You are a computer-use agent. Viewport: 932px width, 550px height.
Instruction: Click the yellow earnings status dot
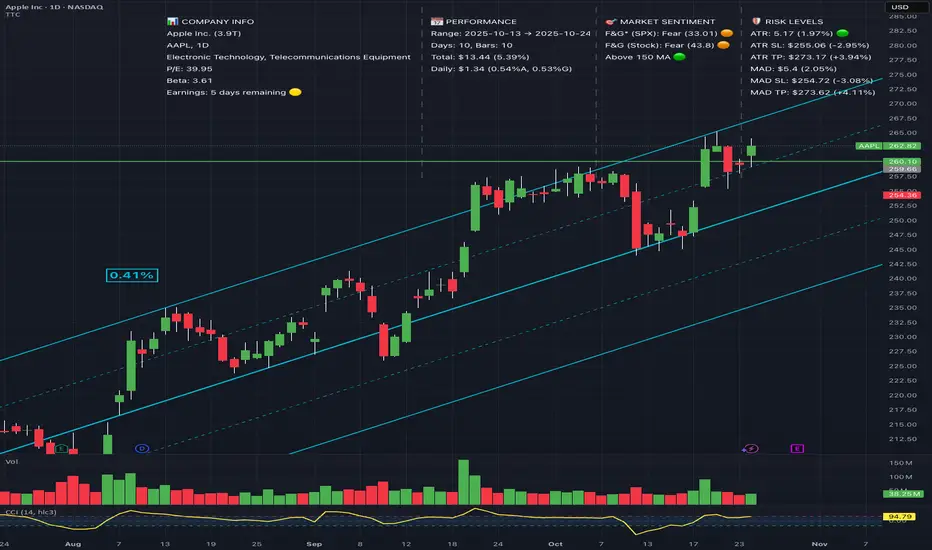click(x=295, y=92)
